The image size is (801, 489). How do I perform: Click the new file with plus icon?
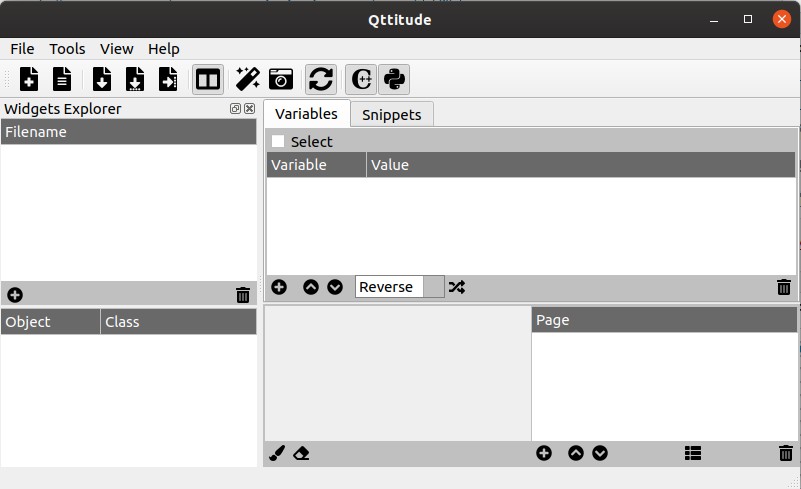click(29, 79)
